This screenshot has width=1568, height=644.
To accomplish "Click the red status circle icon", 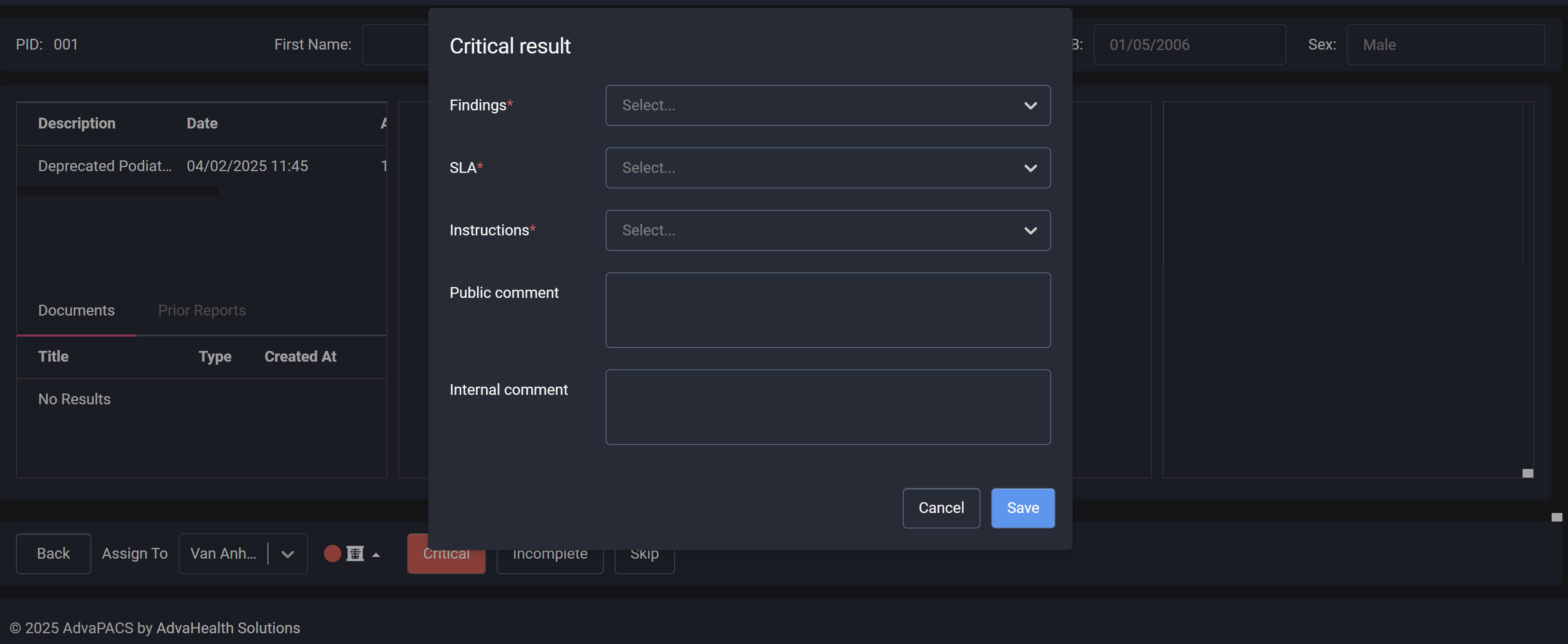I will [x=333, y=553].
